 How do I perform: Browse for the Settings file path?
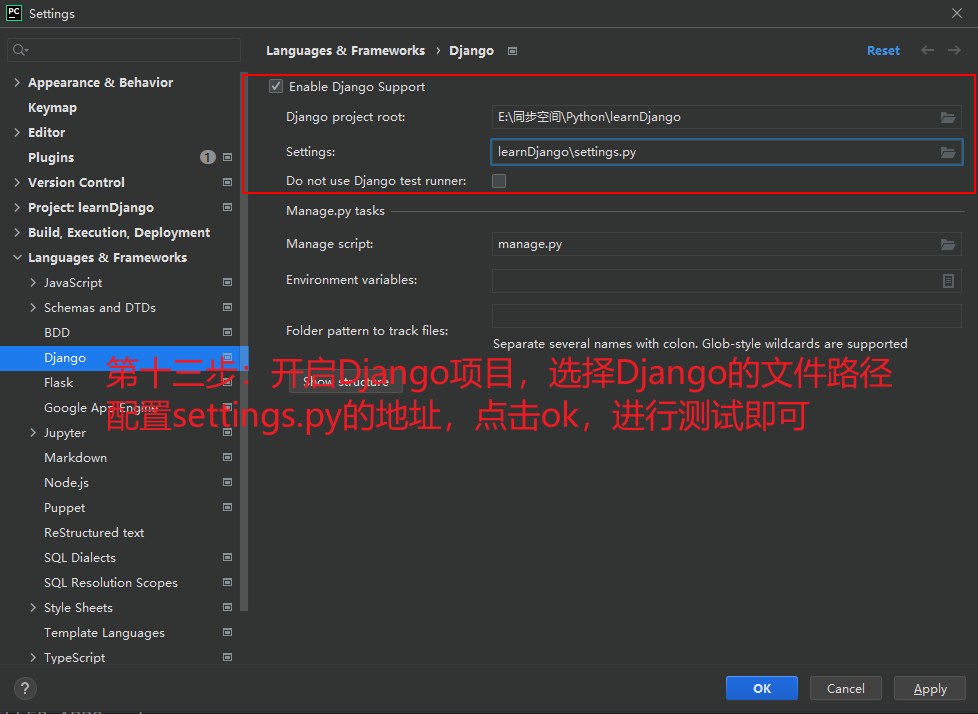[x=947, y=152]
